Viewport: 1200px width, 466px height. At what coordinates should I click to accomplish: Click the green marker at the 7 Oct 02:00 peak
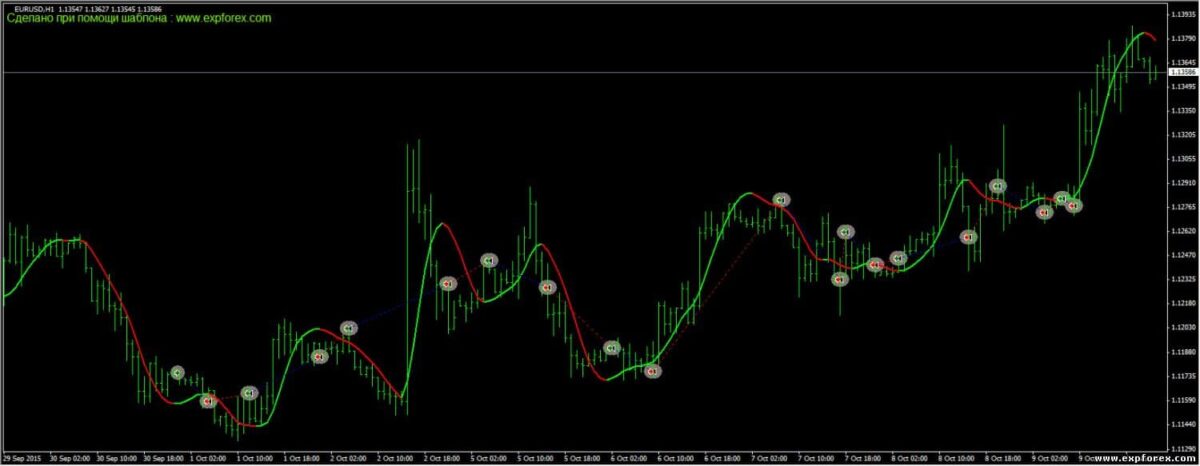781,200
